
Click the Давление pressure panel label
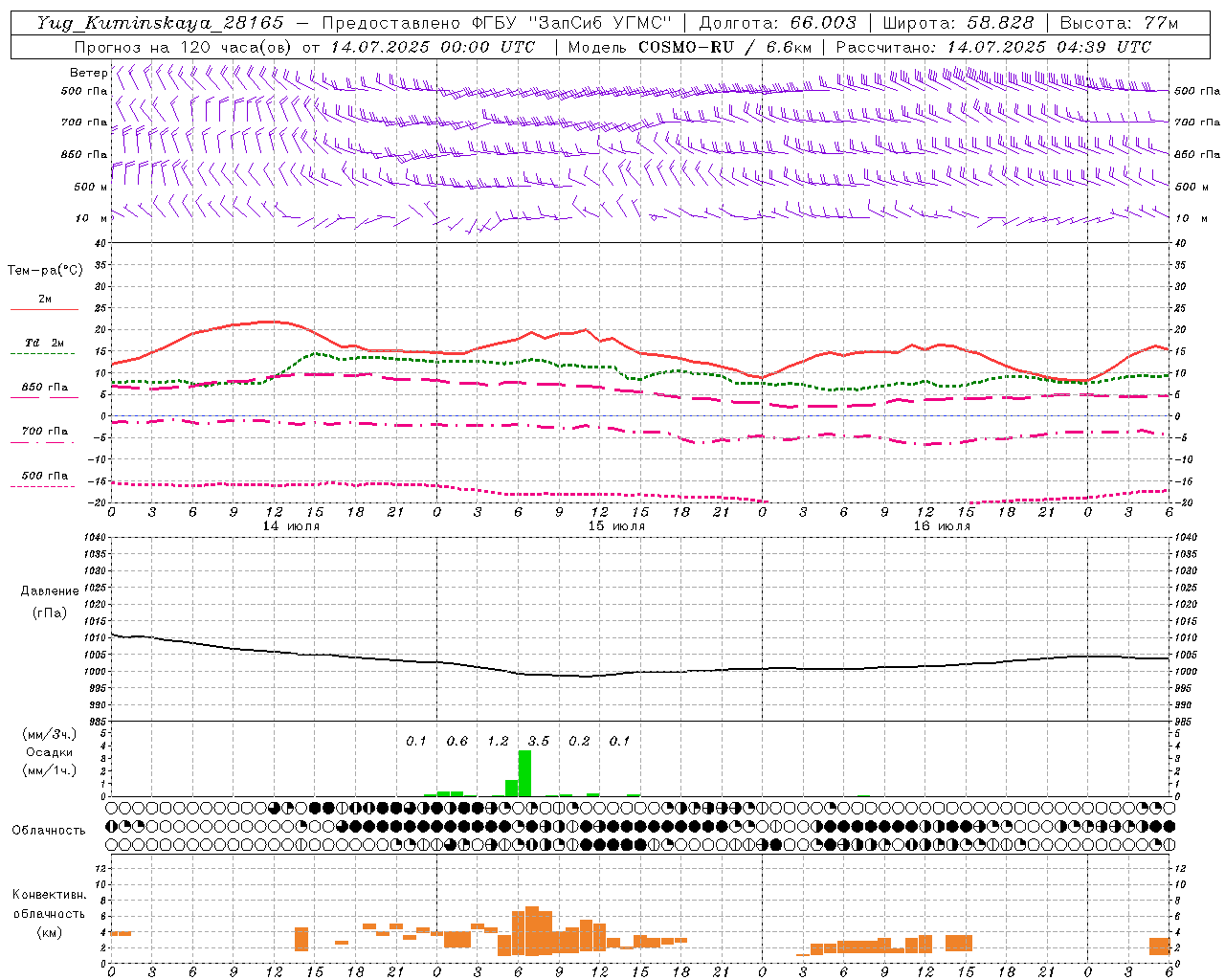coord(50,591)
